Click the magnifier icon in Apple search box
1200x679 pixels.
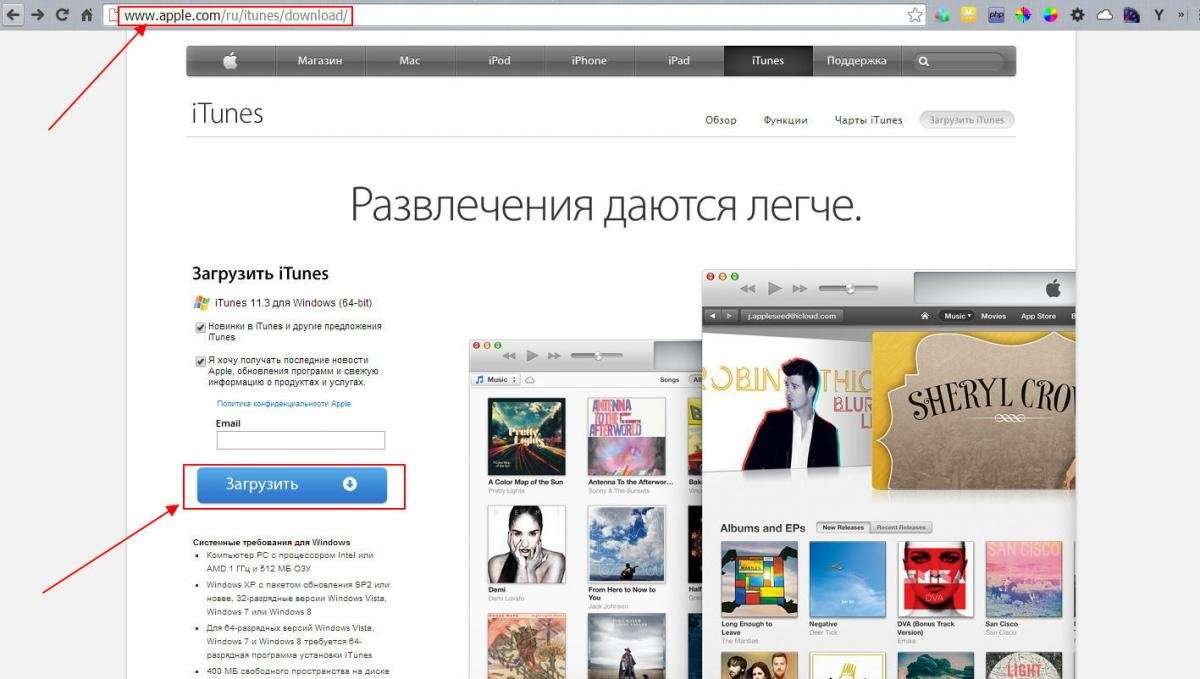click(924, 61)
